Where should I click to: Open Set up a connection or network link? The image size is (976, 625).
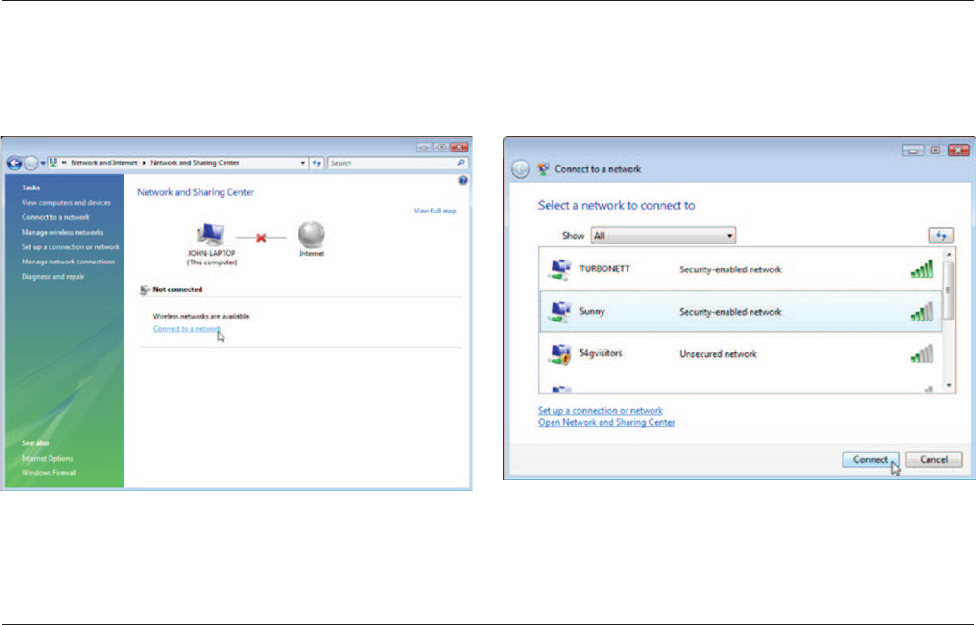coord(600,411)
